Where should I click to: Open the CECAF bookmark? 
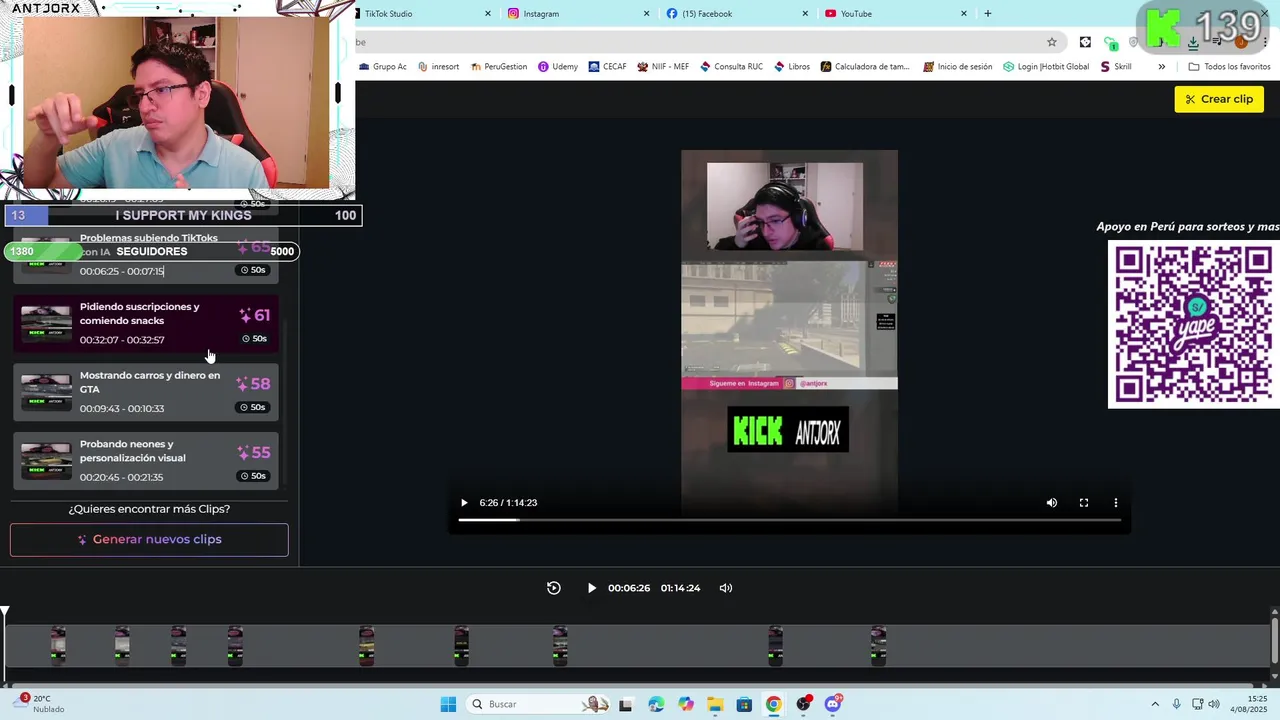608,67
